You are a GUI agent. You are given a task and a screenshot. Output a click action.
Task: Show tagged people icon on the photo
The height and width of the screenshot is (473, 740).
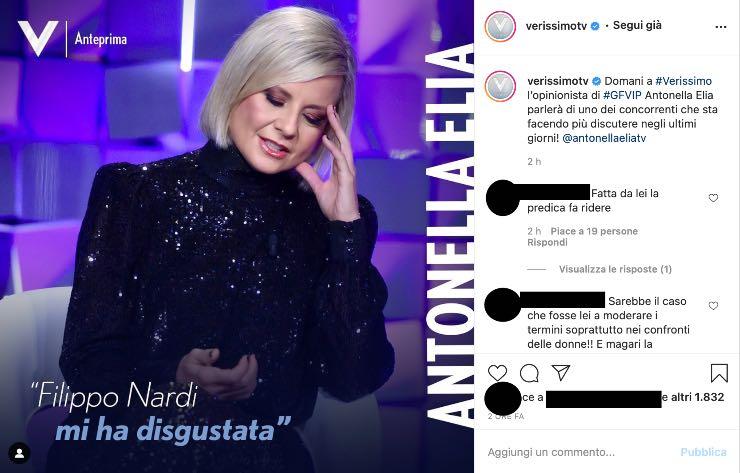[19, 454]
